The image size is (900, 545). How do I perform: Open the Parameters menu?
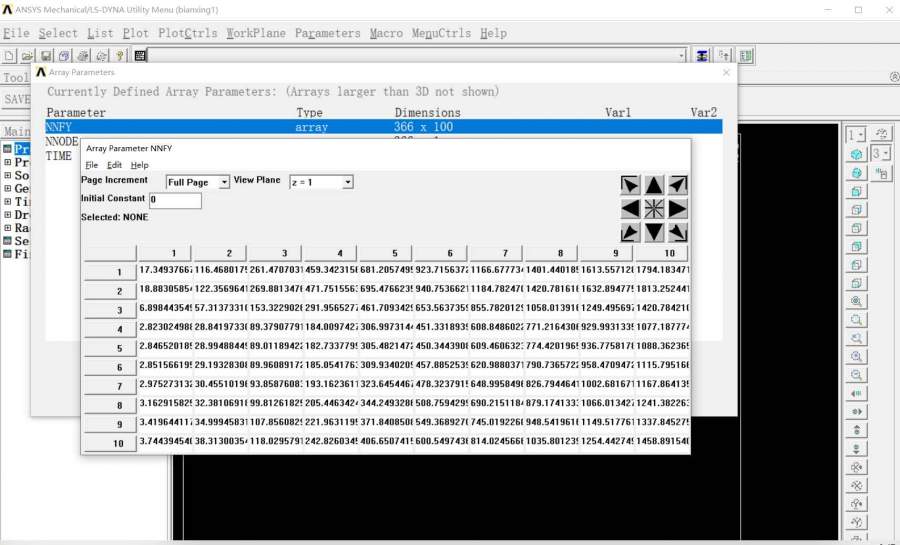coord(328,33)
